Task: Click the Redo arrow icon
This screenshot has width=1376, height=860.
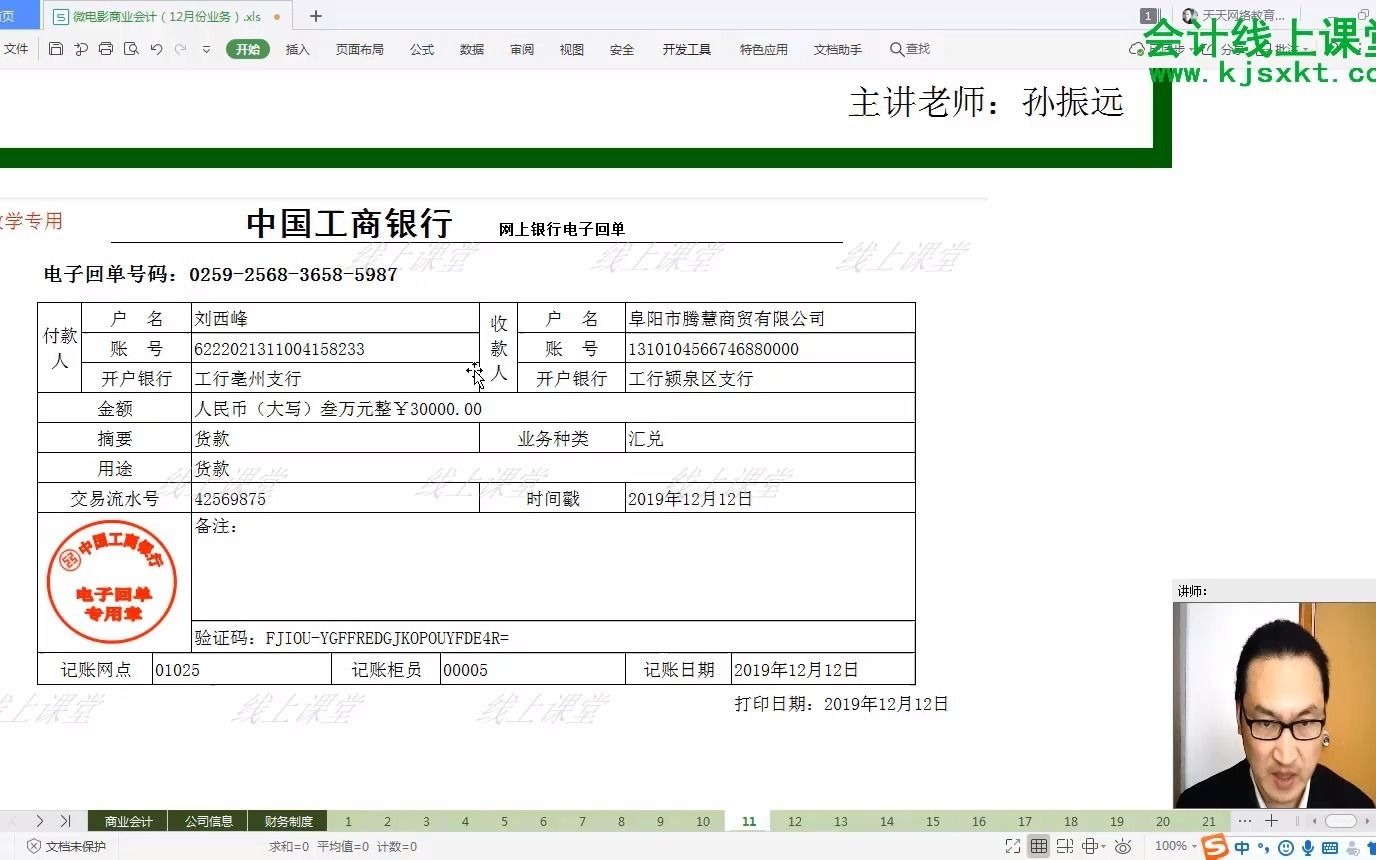Action: pyautogui.click(x=180, y=49)
